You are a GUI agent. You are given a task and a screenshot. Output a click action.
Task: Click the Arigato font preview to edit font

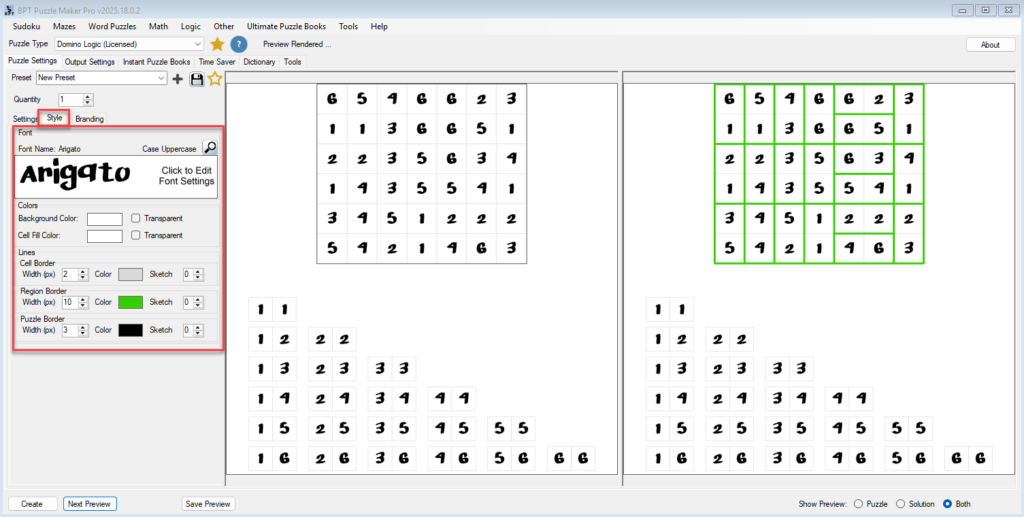click(116, 176)
